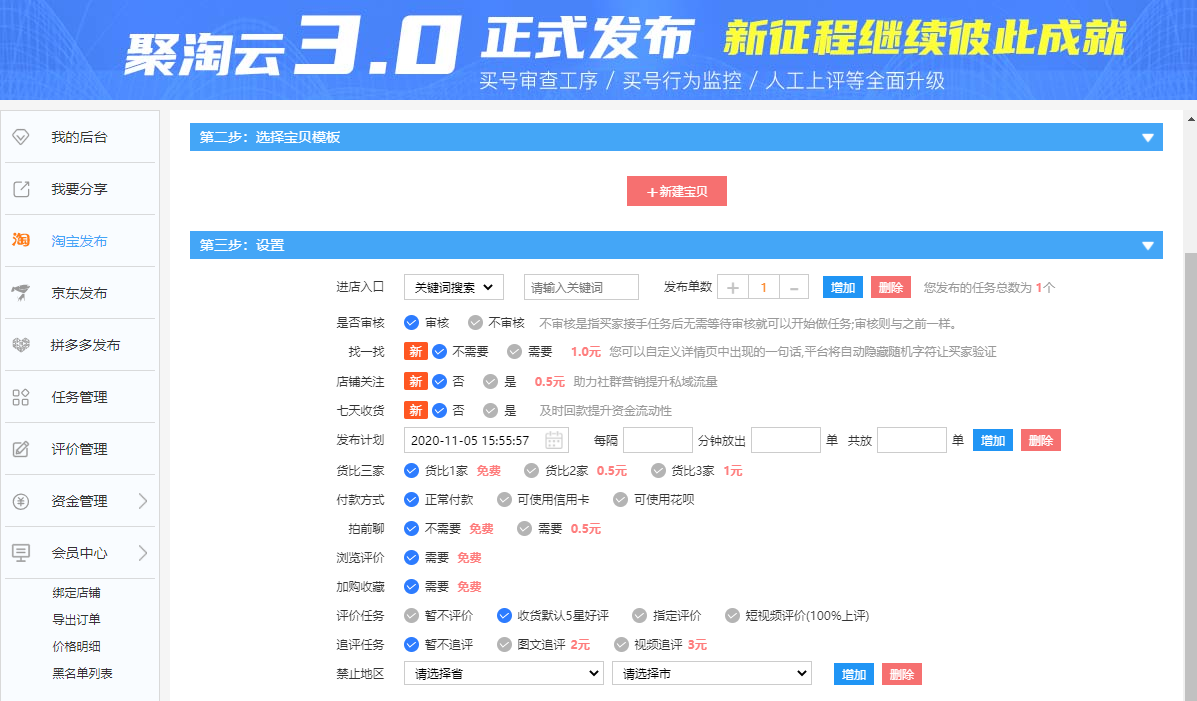Decrease 发布单数 with the minus button
The image size is (1197, 701).
pyautogui.click(x=794, y=288)
